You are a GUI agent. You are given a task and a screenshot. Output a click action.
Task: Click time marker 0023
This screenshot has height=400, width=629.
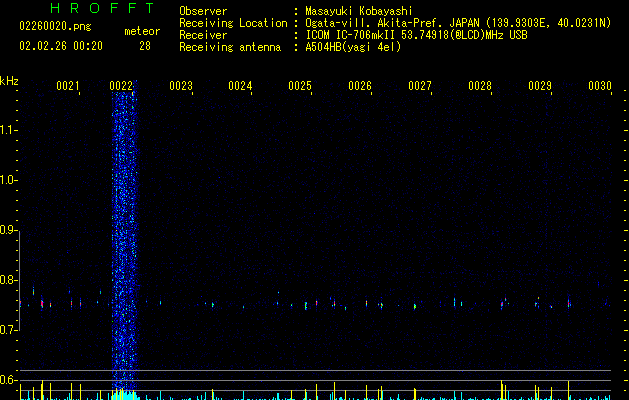tap(181, 85)
